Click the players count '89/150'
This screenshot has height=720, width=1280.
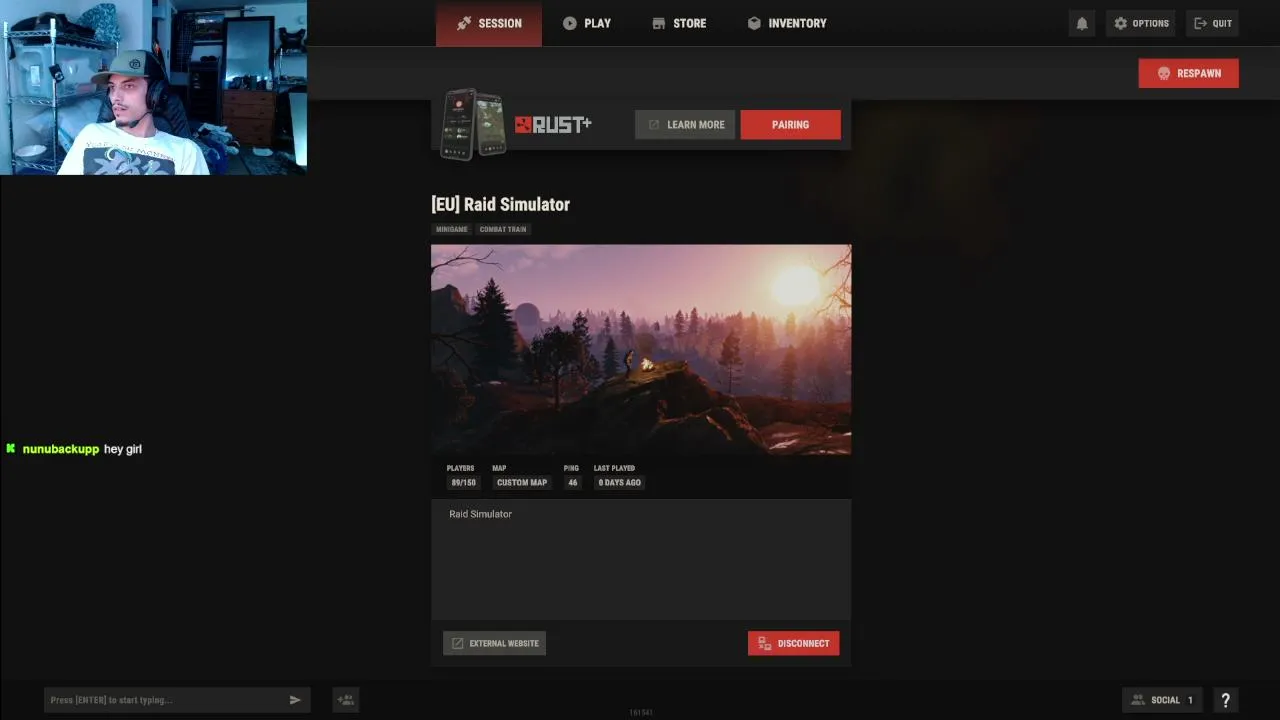463,482
